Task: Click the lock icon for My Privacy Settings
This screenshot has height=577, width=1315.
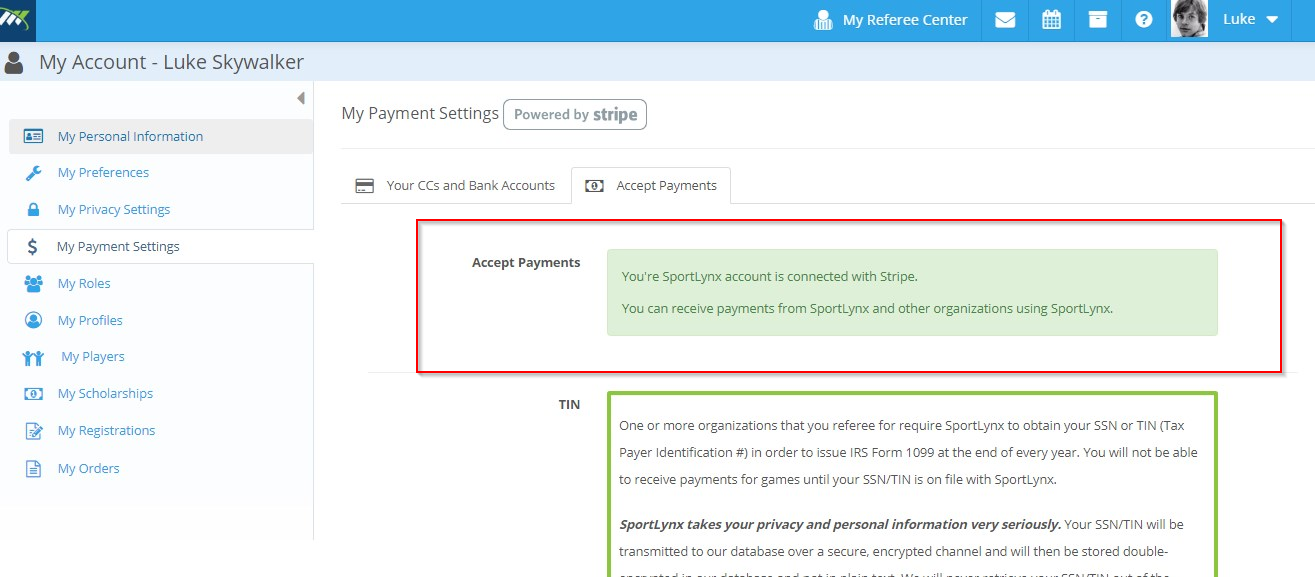Action: point(33,210)
